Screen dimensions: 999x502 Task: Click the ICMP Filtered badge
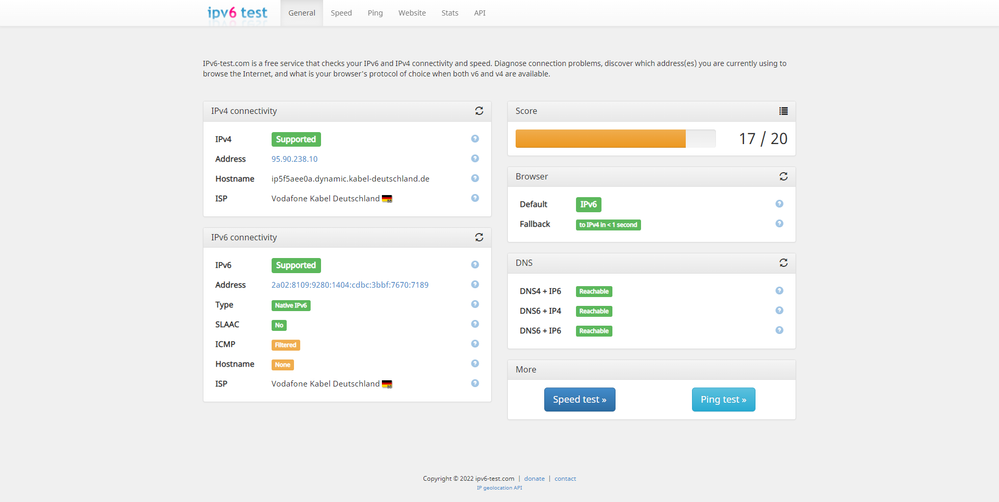coord(285,345)
